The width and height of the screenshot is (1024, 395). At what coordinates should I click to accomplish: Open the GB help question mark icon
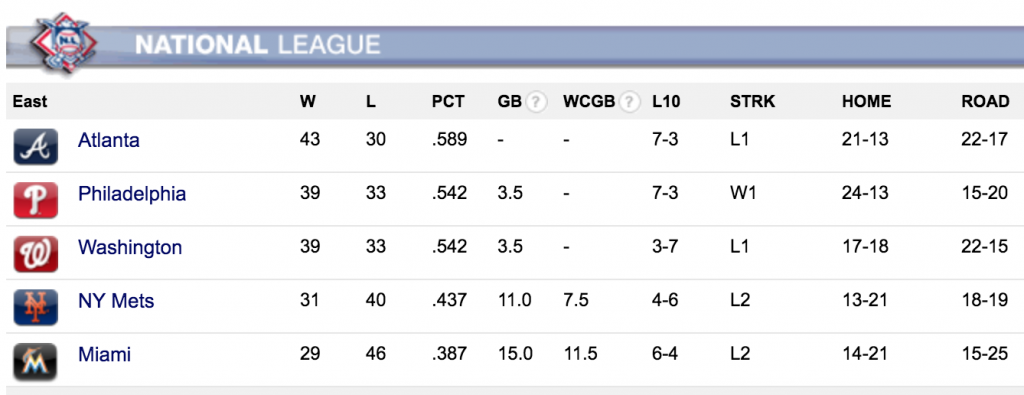[536, 102]
